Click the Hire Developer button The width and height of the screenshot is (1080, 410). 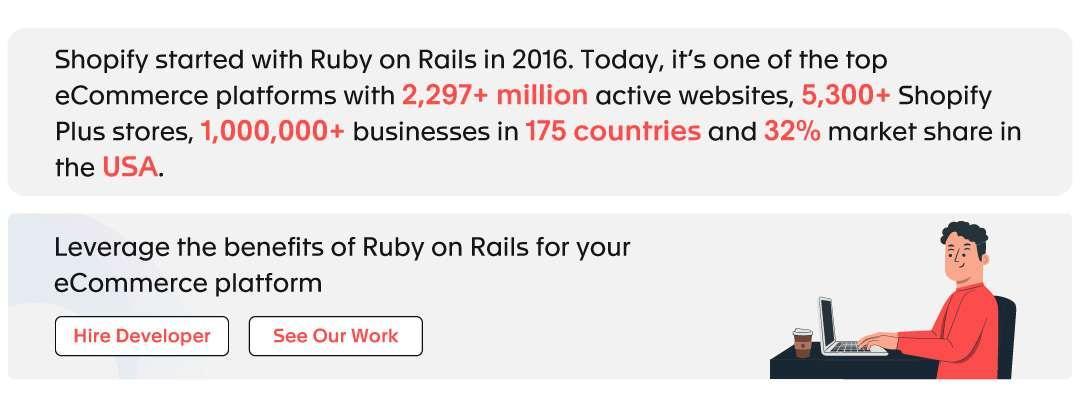coord(142,336)
